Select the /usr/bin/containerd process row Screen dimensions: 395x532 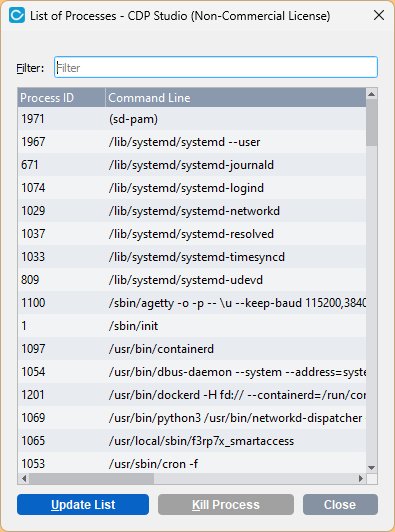(192, 349)
